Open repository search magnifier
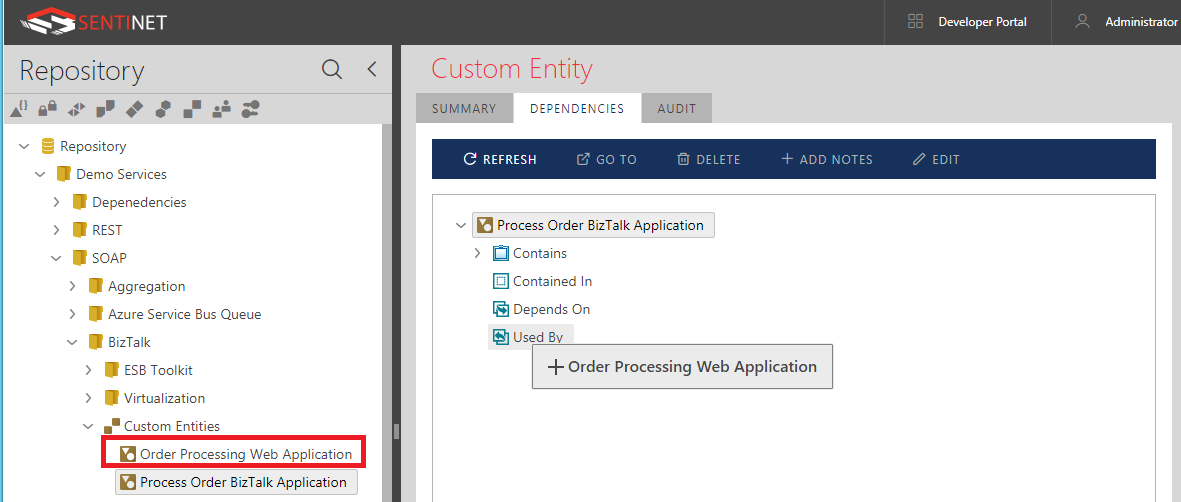The height and width of the screenshot is (502, 1181). pyautogui.click(x=331, y=69)
